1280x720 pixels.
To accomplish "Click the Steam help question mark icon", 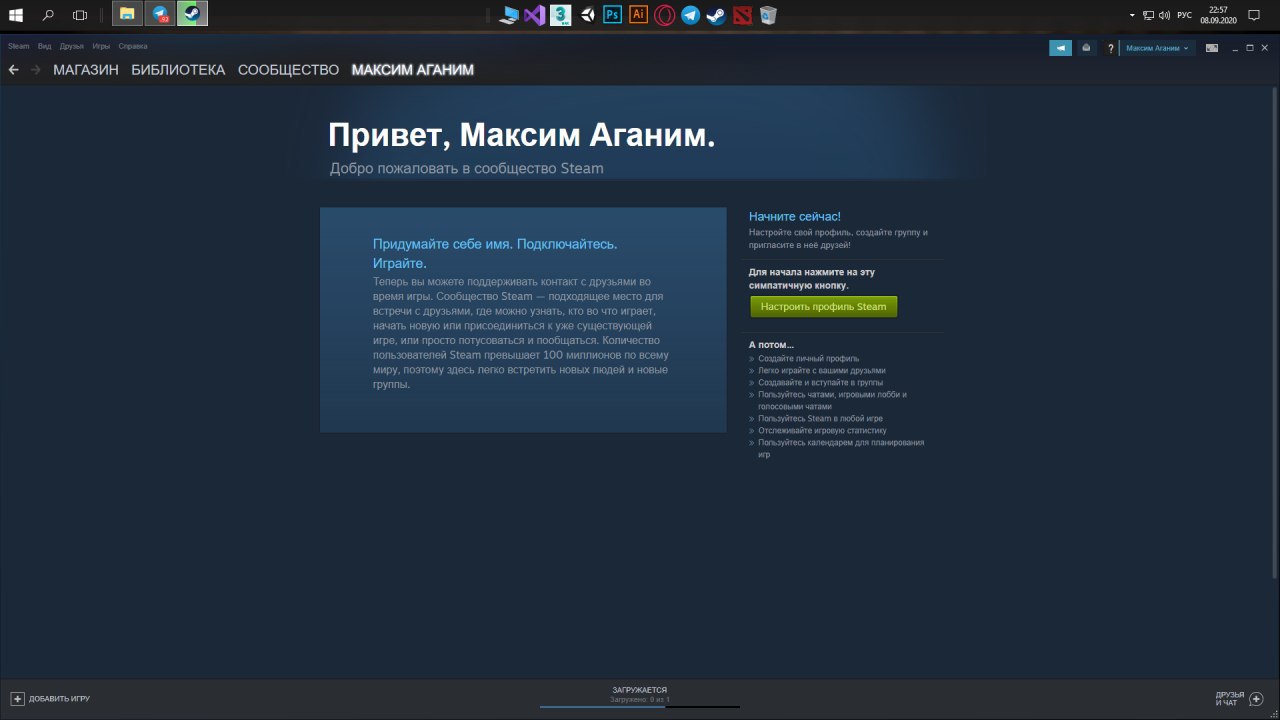I will tap(1110, 48).
